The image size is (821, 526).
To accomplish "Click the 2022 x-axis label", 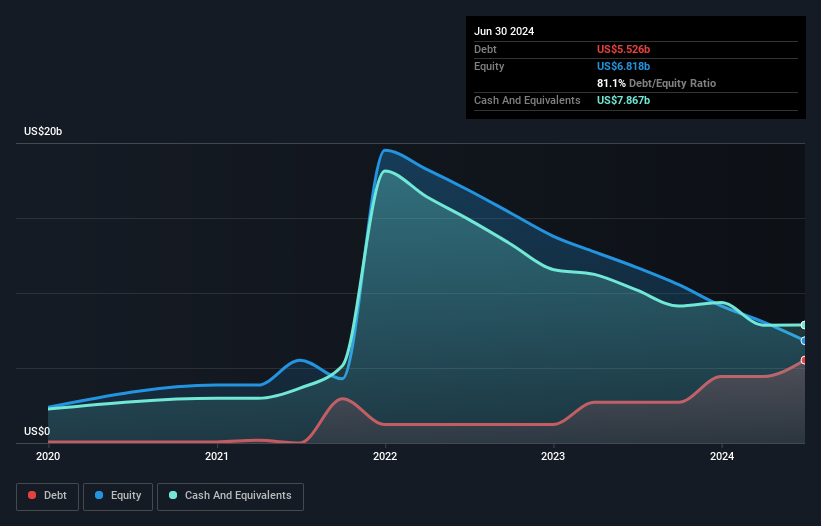I will [x=385, y=456].
